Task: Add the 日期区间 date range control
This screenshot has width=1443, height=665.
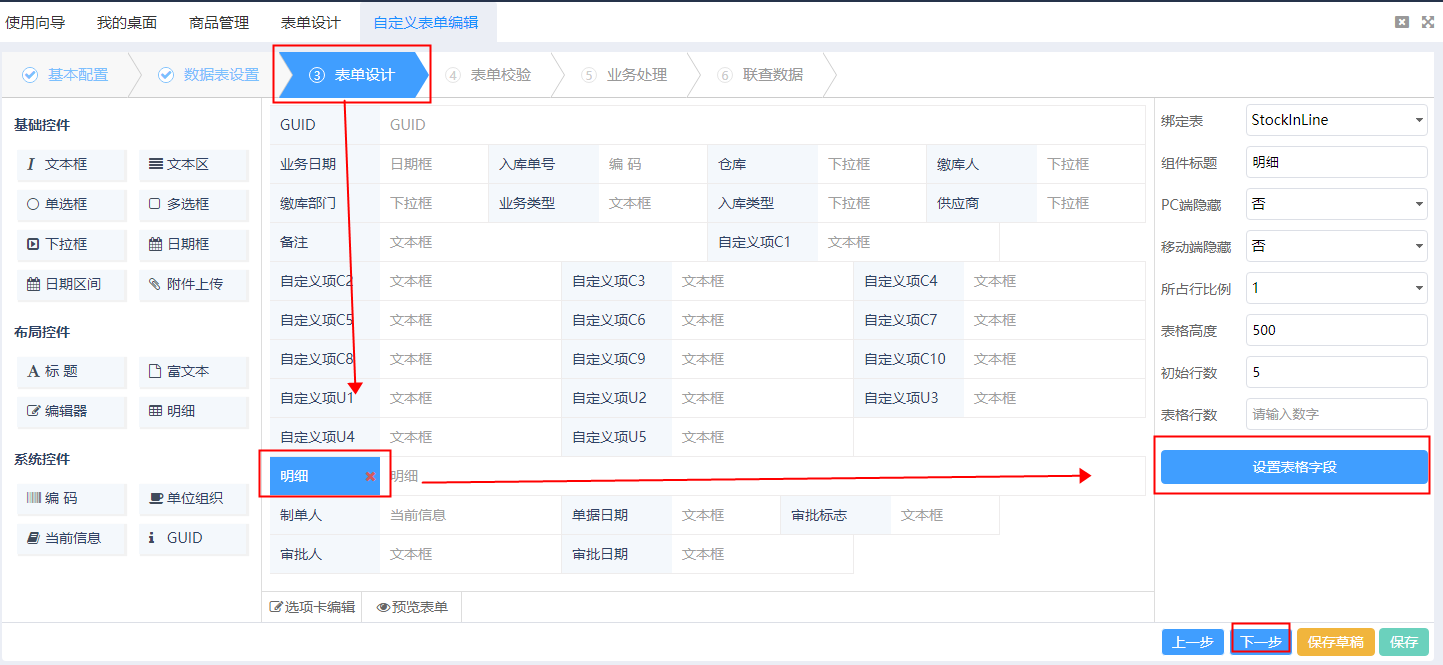Action: [x=72, y=284]
